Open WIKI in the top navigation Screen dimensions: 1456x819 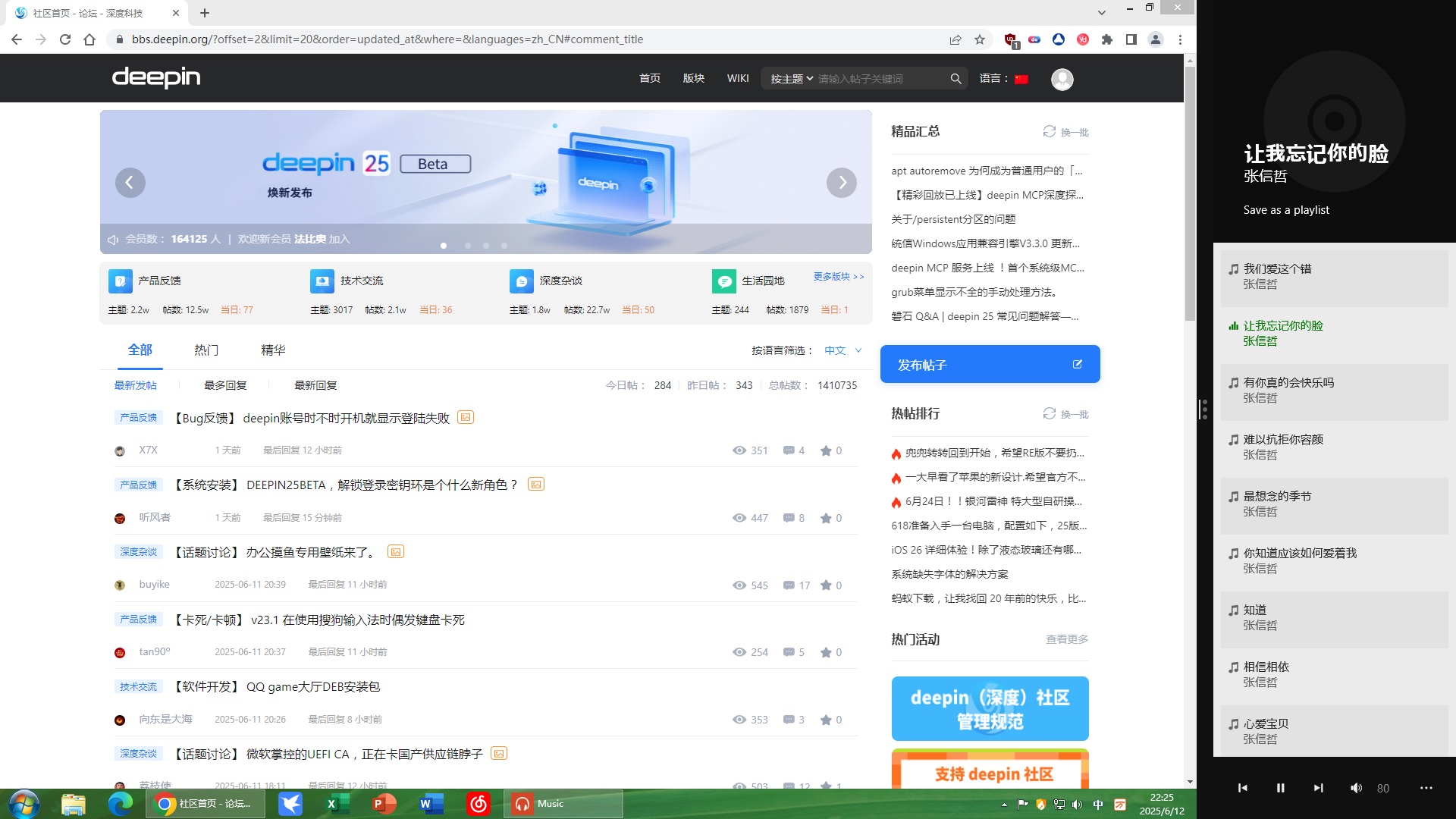coord(738,79)
